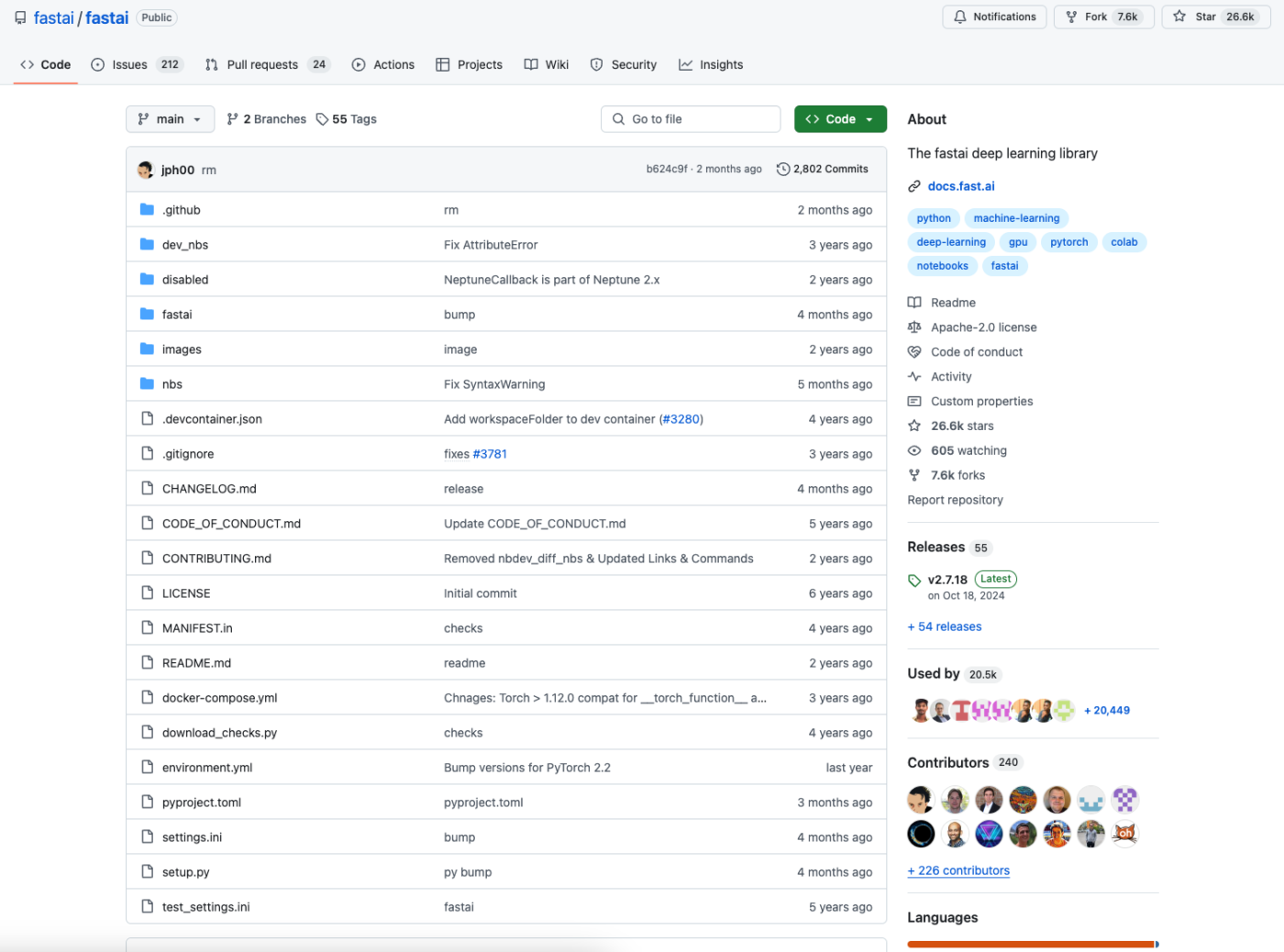The height and width of the screenshot is (952, 1284).
Task: Click jph00's avatar in latest commit row
Action: pos(146,170)
